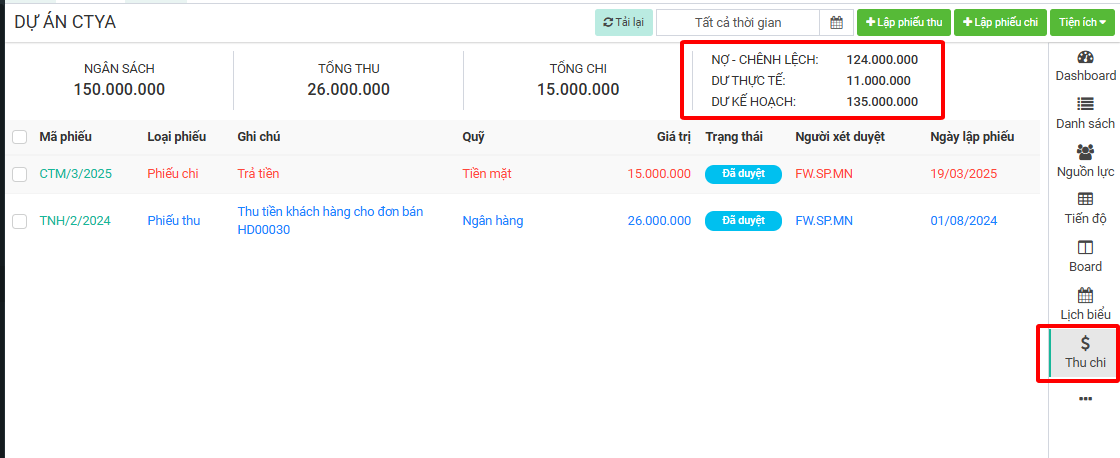1120x458 pixels.
Task: Expand the Tiện ích dropdown menu
Action: pos(1082,23)
